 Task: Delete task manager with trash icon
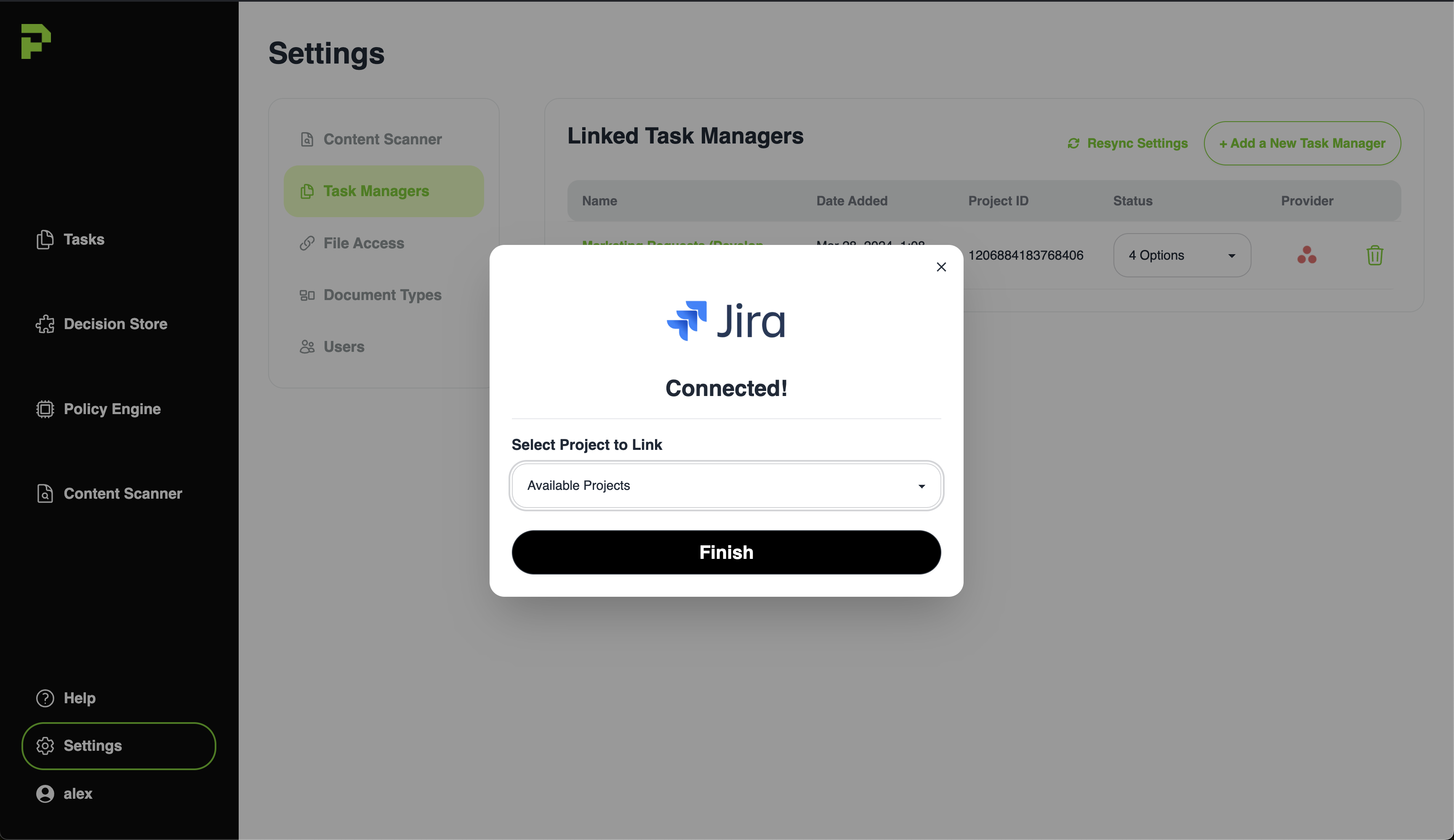coord(1374,255)
